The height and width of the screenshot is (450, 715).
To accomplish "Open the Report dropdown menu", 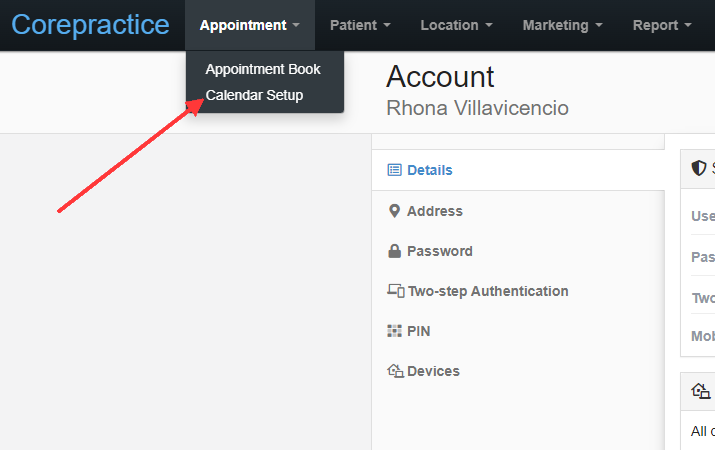I will click(x=662, y=25).
